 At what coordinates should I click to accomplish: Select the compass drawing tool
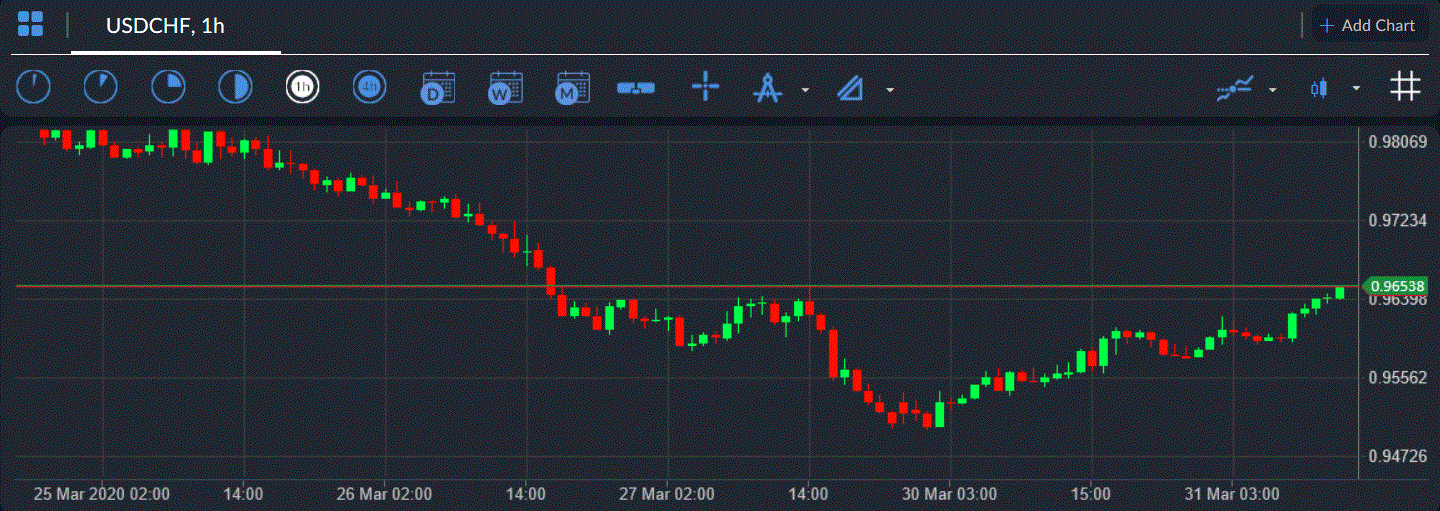click(767, 88)
